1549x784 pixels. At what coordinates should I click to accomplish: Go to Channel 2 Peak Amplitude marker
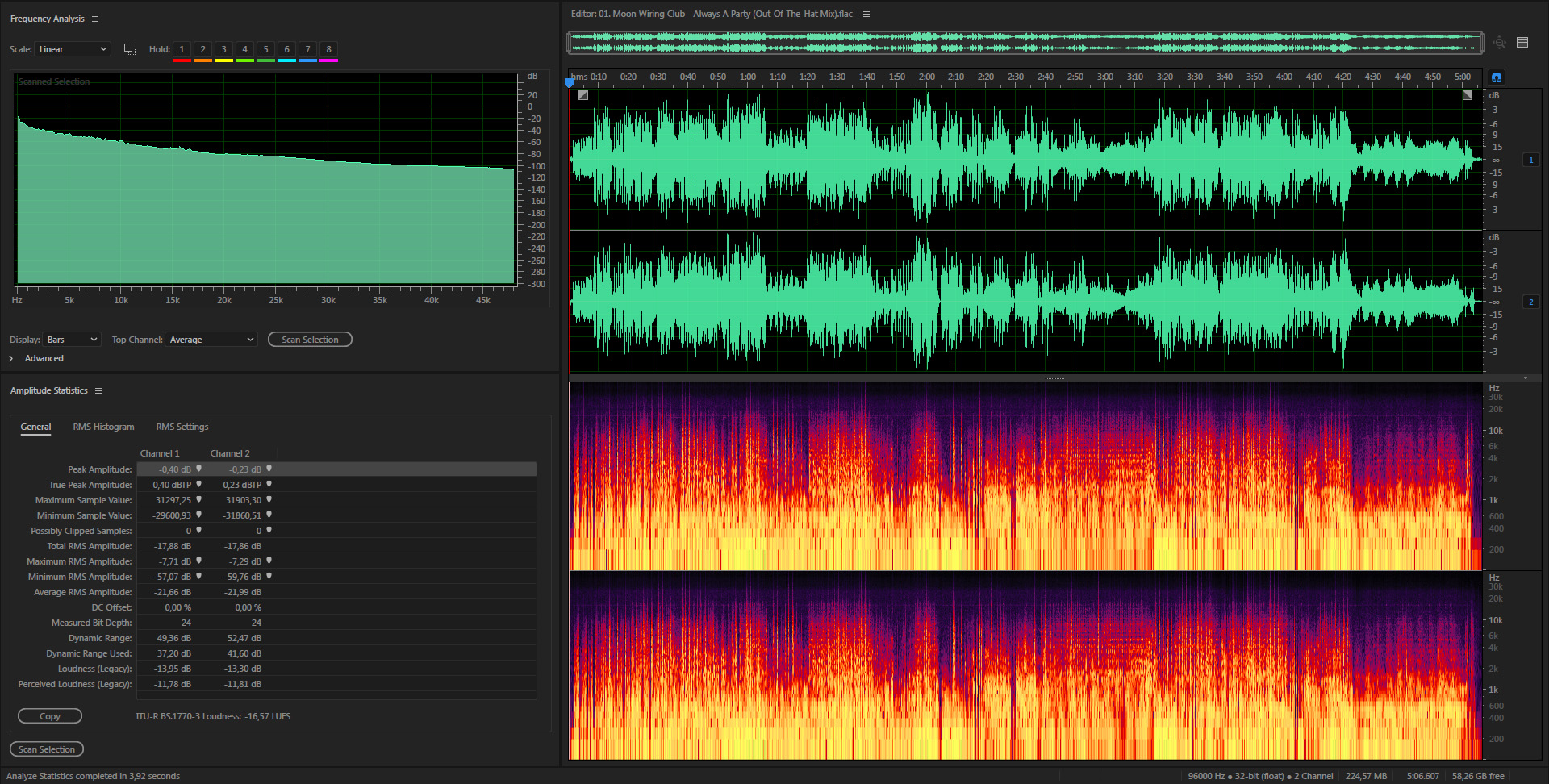tap(269, 469)
